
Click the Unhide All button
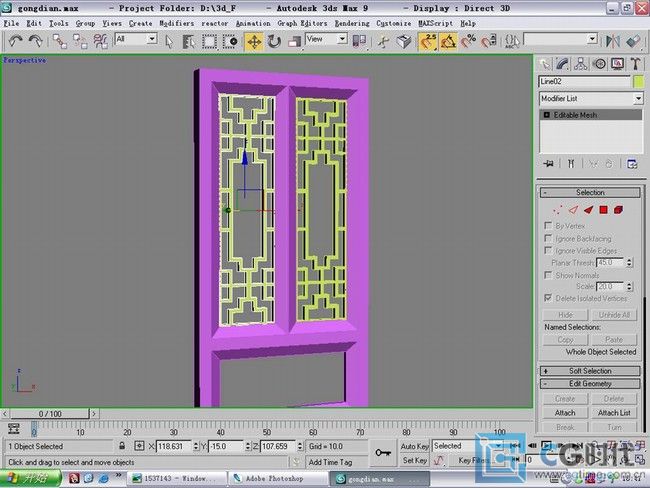[x=614, y=315]
